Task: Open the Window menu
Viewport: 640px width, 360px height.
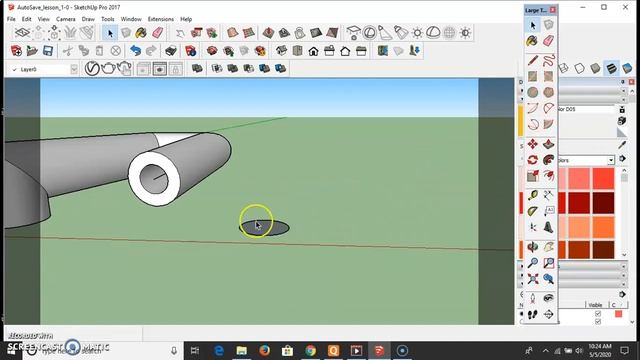Action: tap(131, 19)
